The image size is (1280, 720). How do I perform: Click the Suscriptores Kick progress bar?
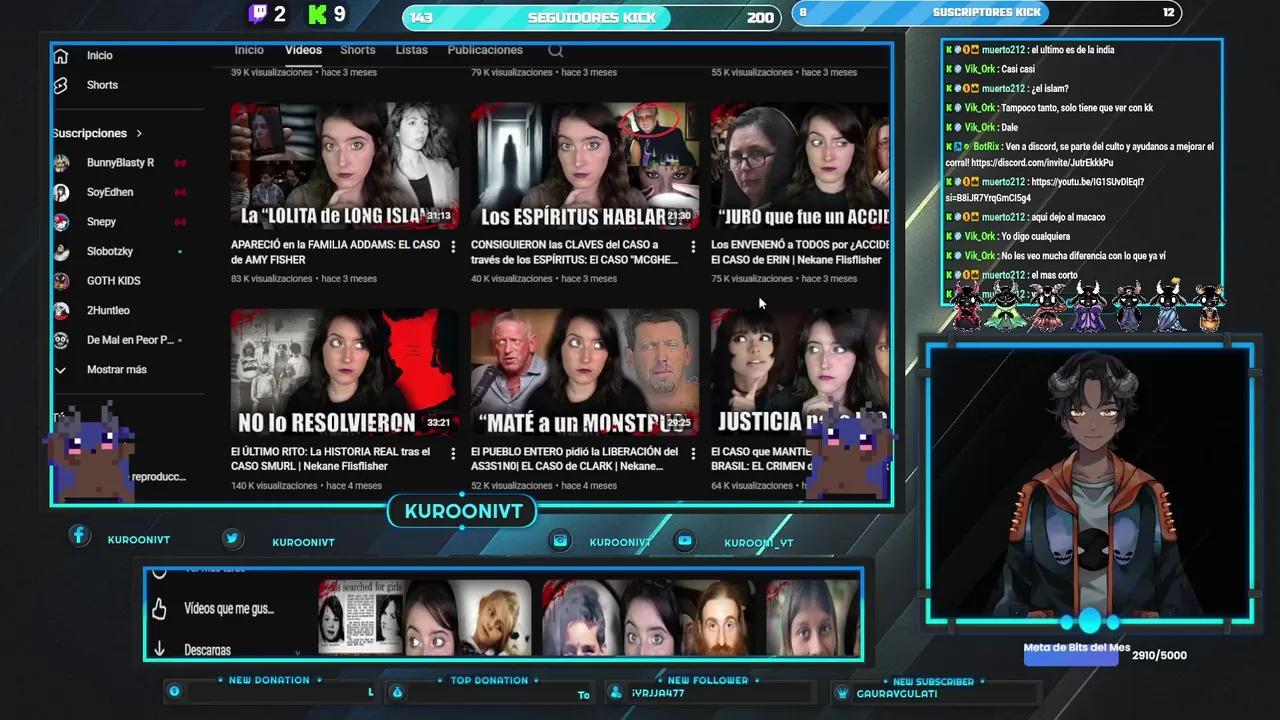pyautogui.click(x=987, y=13)
